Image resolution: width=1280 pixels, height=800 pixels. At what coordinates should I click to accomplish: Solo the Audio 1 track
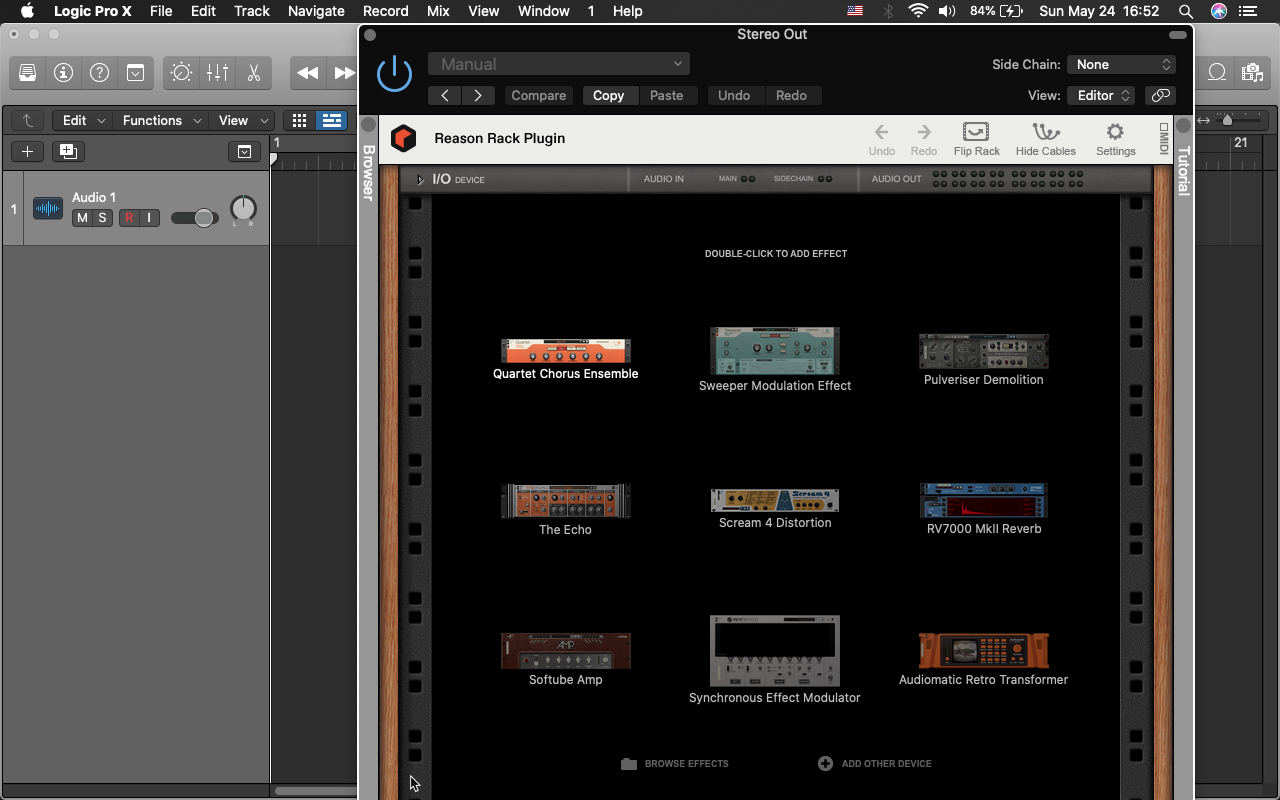[101, 218]
